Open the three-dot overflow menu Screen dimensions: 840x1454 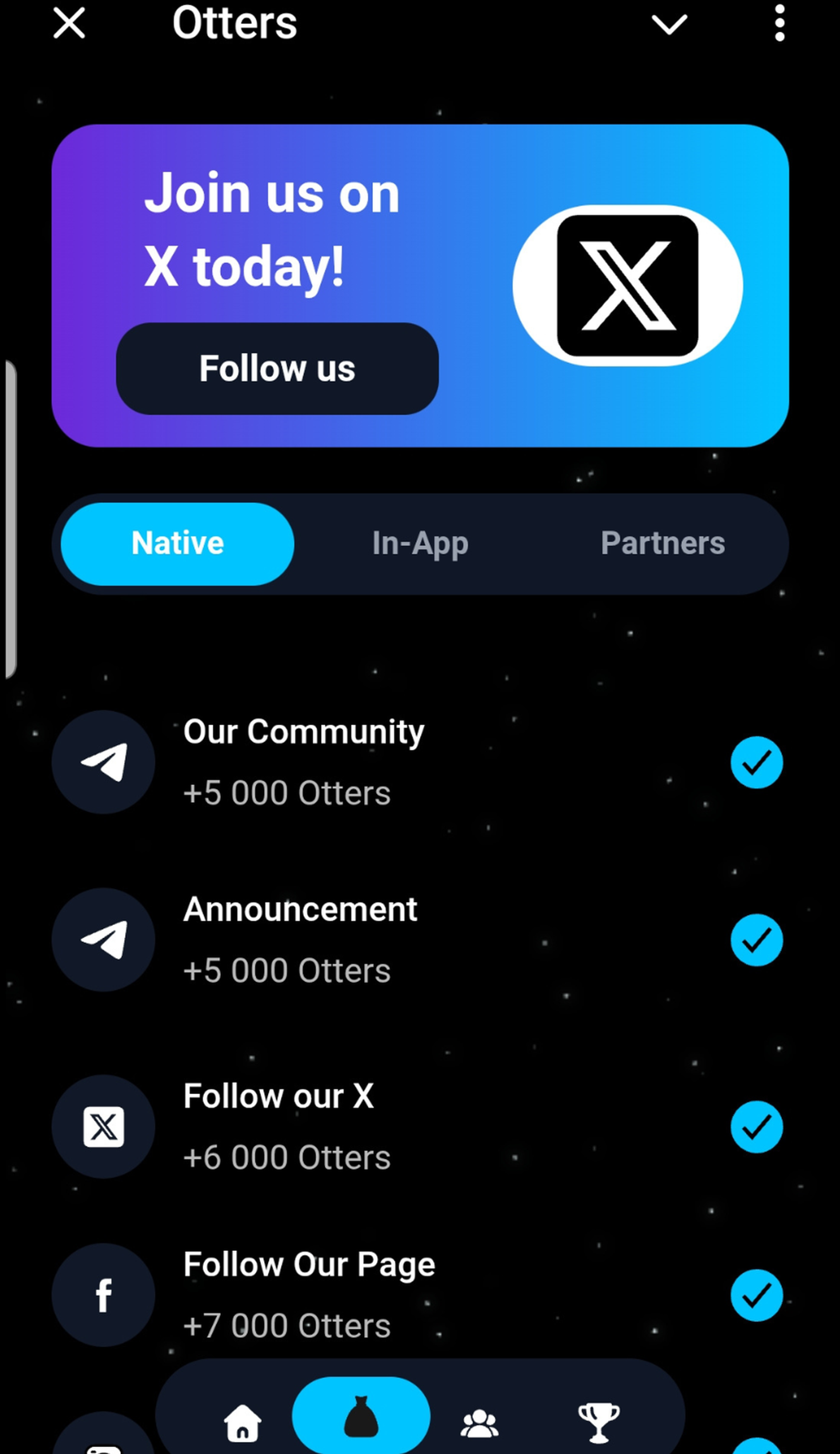(x=780, y=23)
